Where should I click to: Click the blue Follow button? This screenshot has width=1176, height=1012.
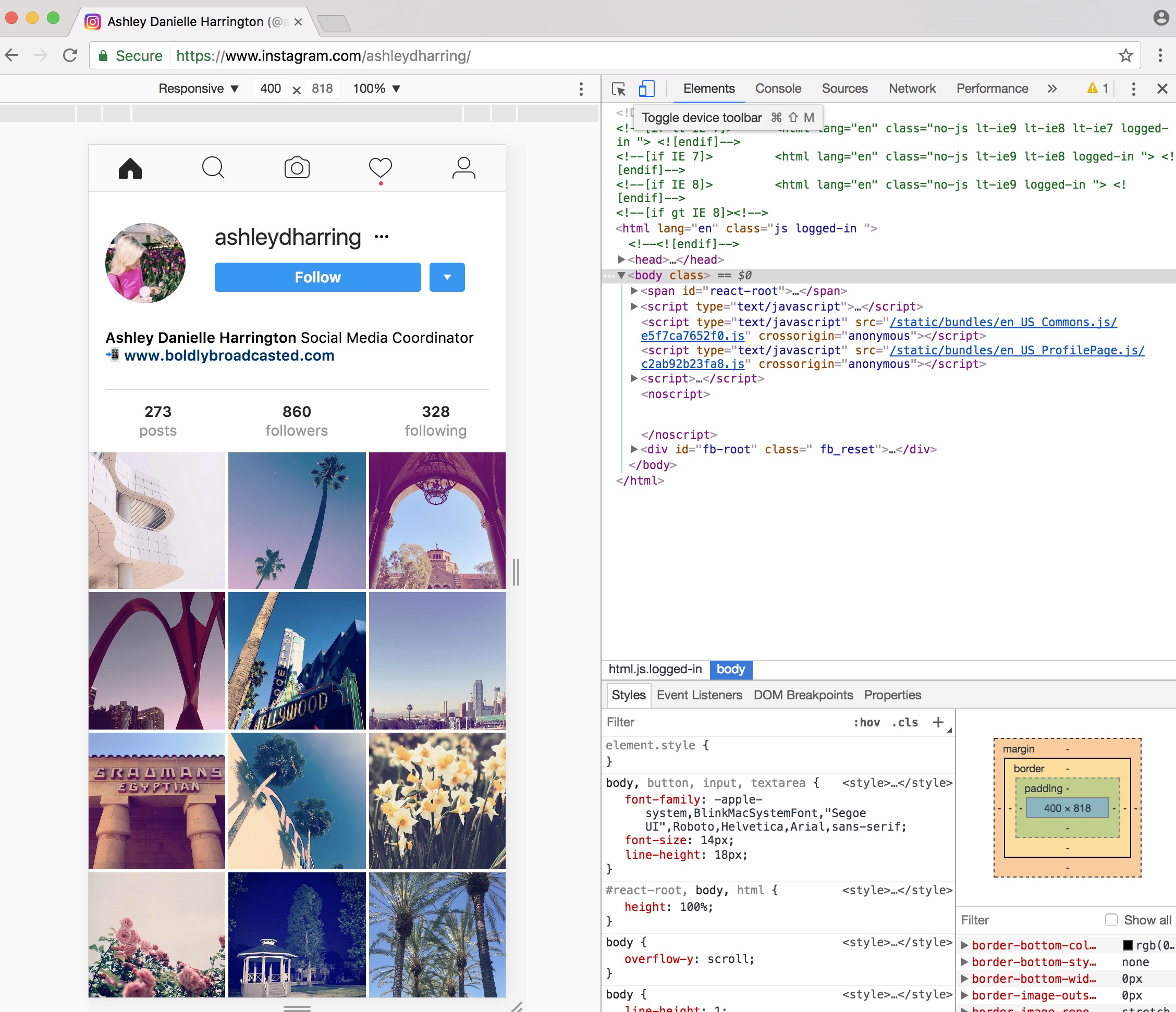tap(318, 277)
